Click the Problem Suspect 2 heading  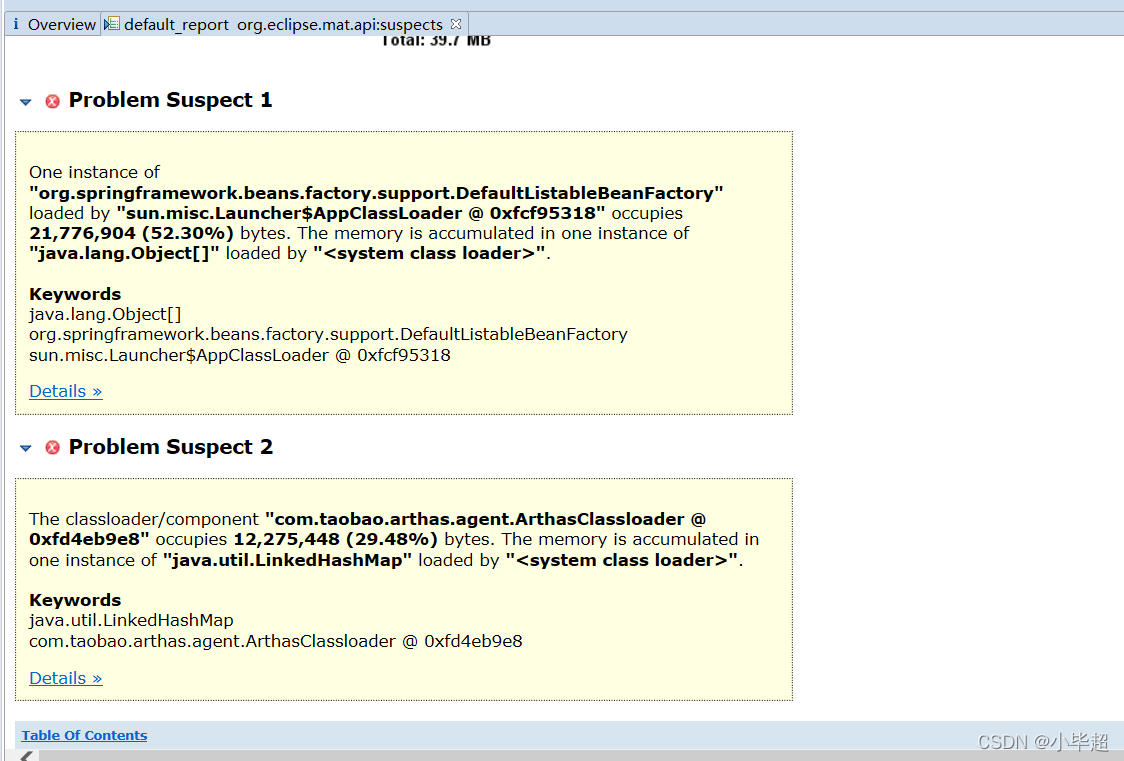[x=171, y=446]
